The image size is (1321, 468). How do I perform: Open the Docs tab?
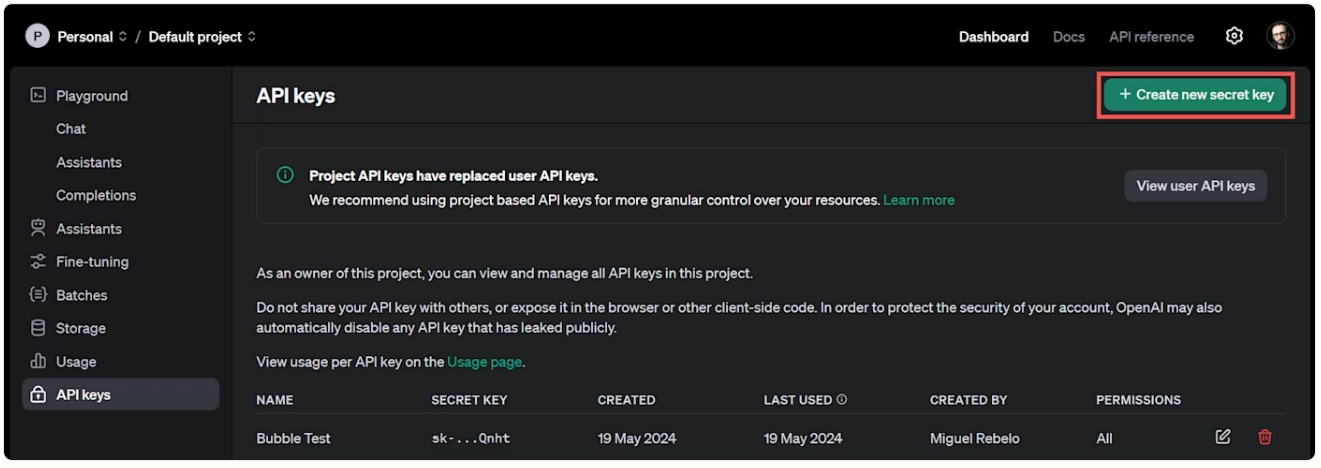(1068, 36)
